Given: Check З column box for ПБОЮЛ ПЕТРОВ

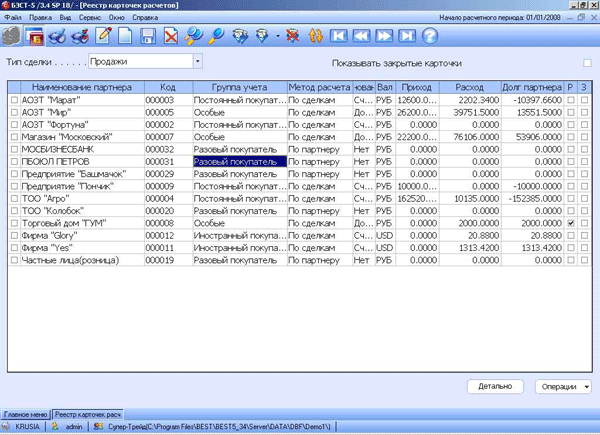Looking at the screenshot, I should pos(584,162).
